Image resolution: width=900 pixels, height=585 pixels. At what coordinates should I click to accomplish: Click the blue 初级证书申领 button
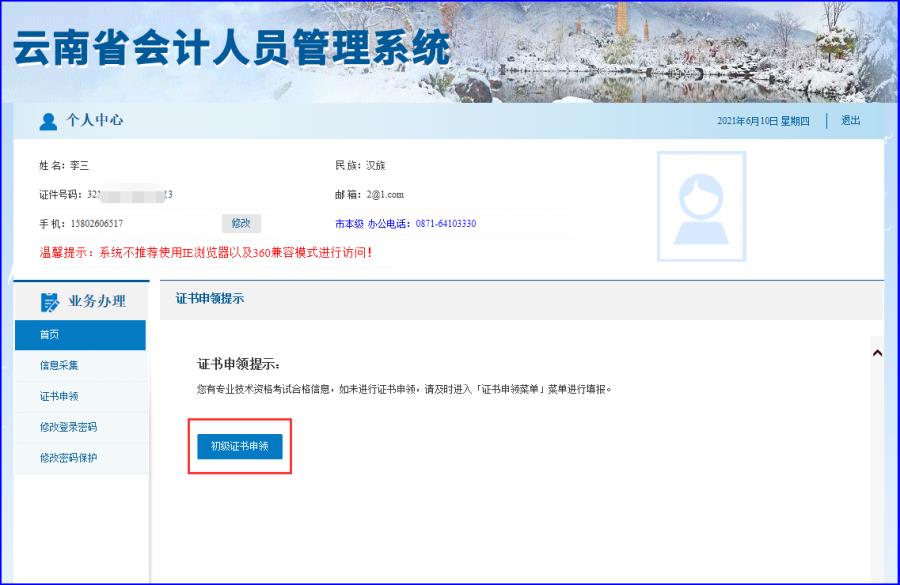tap(240, 446)
